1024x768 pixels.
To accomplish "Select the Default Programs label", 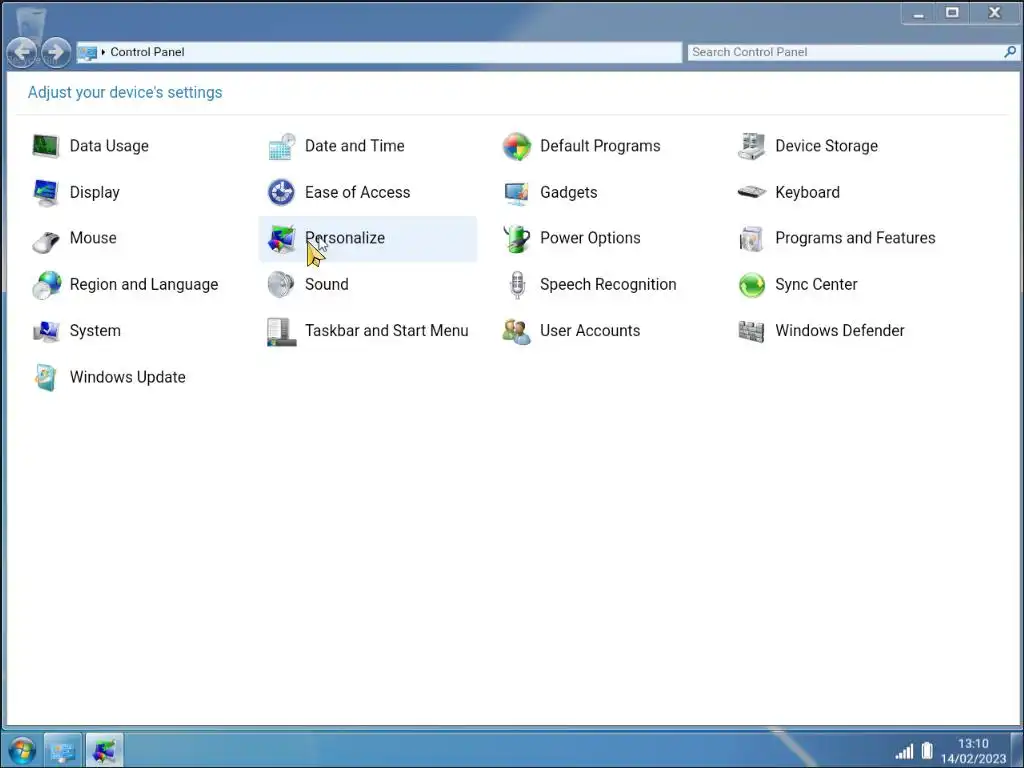I will 600,146.
